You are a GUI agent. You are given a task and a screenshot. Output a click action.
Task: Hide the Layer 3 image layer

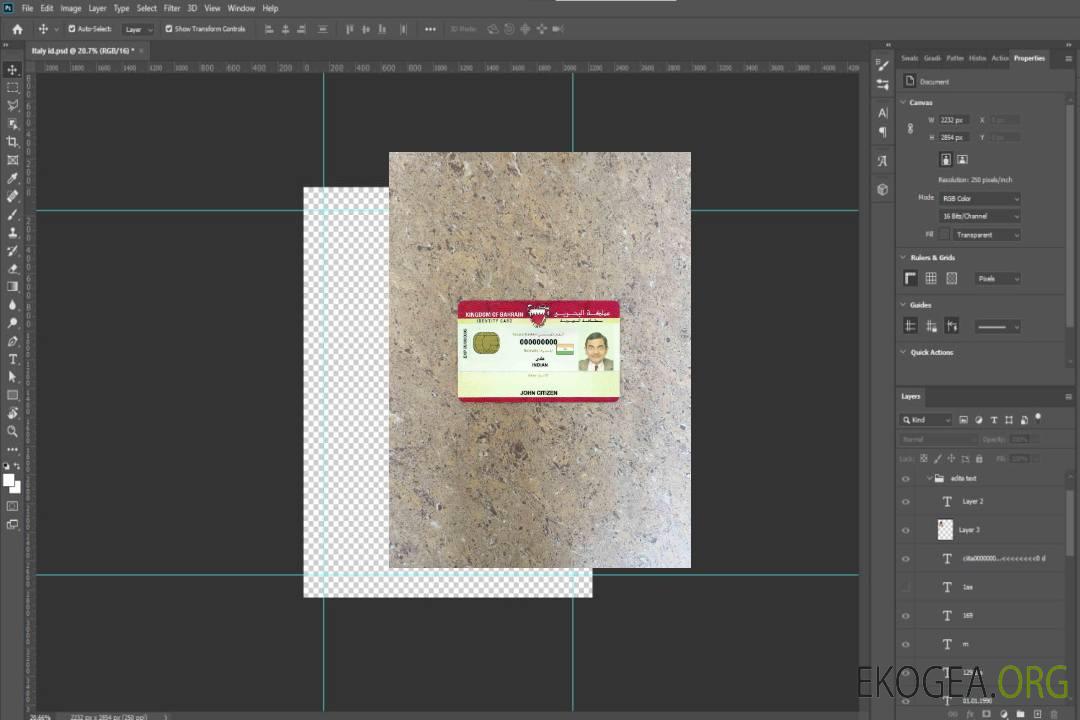[x=906, y=531]
